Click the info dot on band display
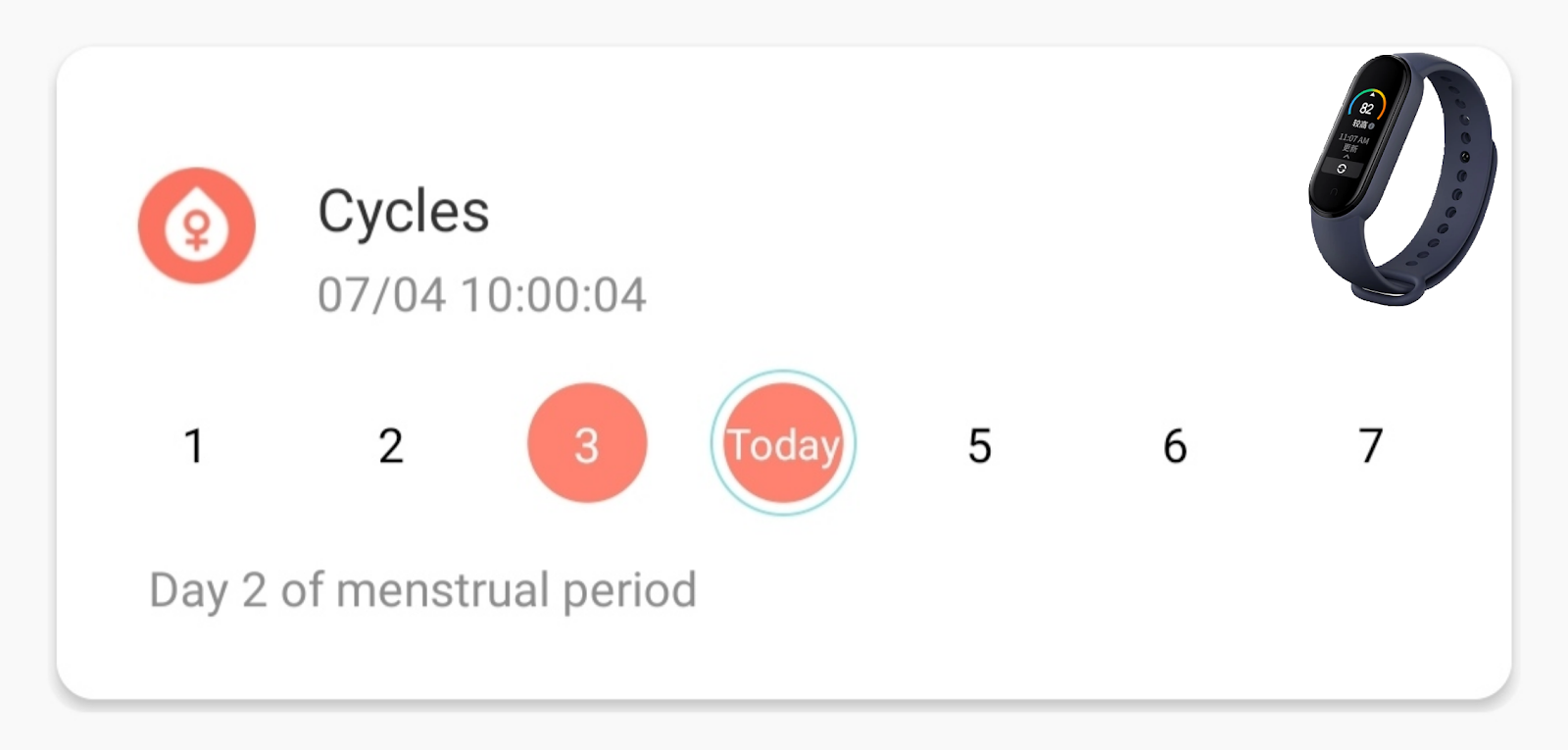Screen dimensions: 1568x750 [x=1372, y=125]
